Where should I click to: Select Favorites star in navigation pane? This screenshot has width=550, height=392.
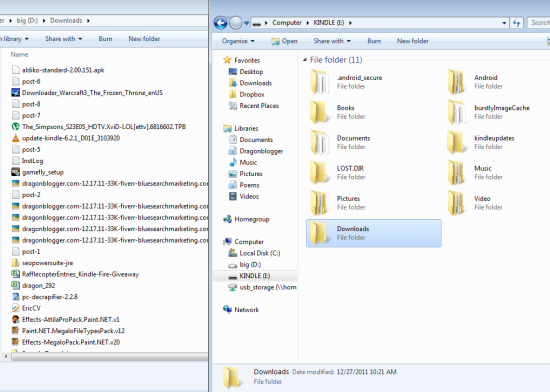click(x=227, y=60)
